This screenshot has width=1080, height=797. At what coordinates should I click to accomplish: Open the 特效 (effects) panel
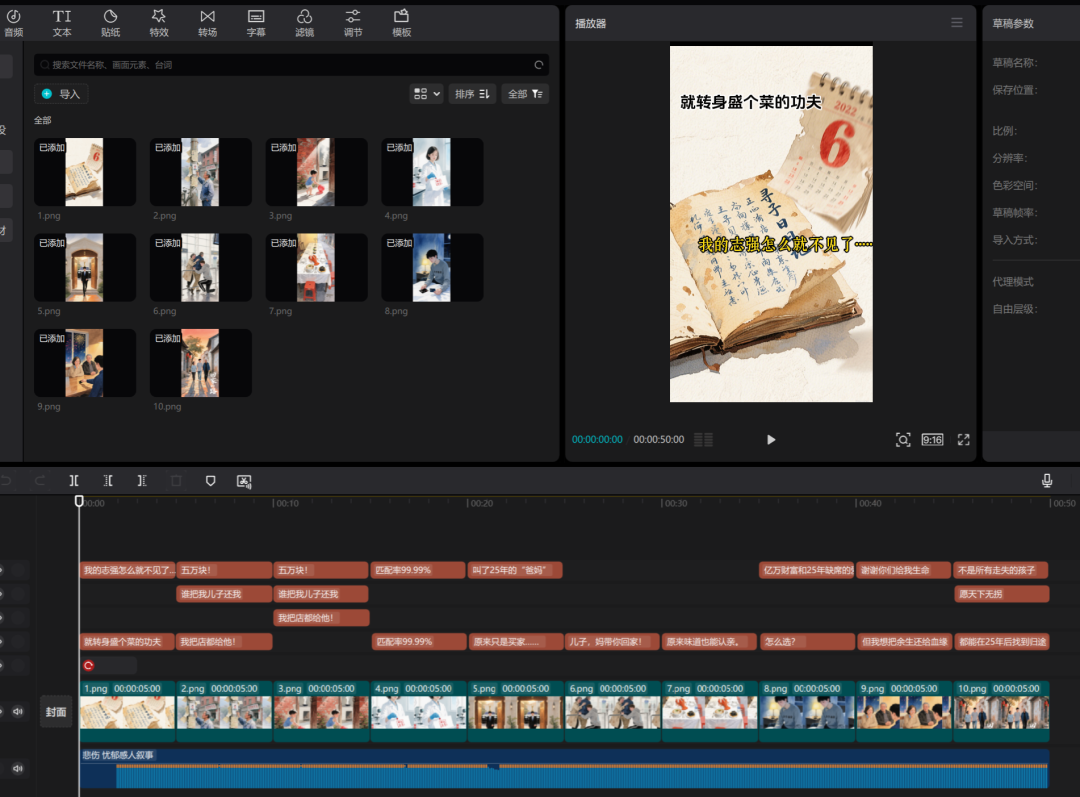click(x=159, y=22)
